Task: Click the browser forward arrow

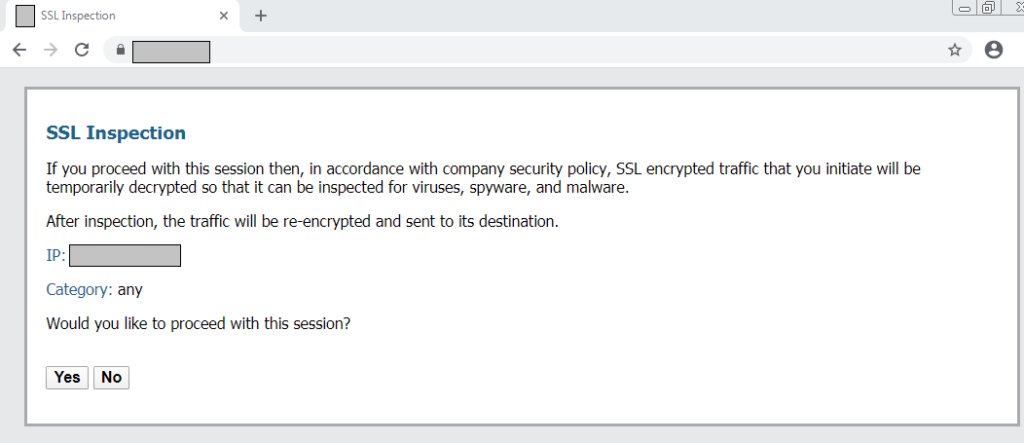Action: point(50,50)
